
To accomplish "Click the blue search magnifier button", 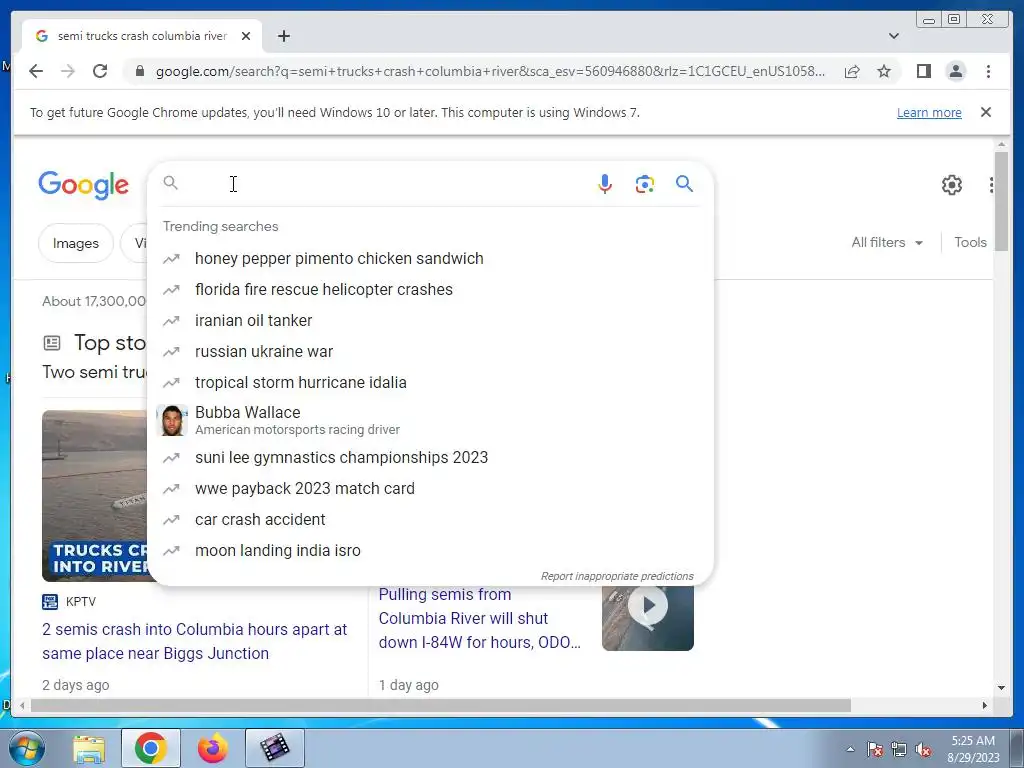I will pos(684,184).
